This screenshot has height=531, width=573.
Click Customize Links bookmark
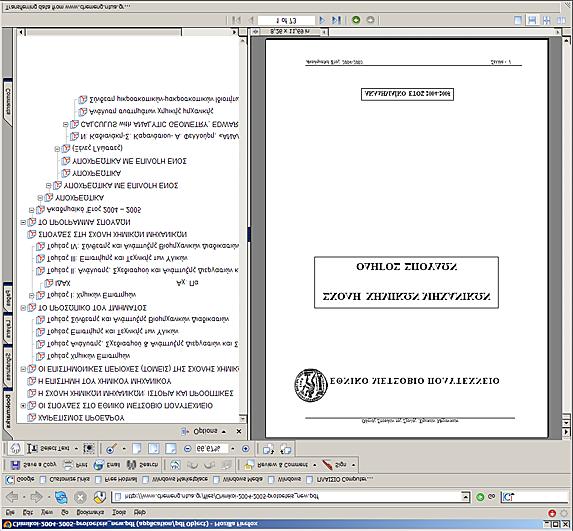66,479
